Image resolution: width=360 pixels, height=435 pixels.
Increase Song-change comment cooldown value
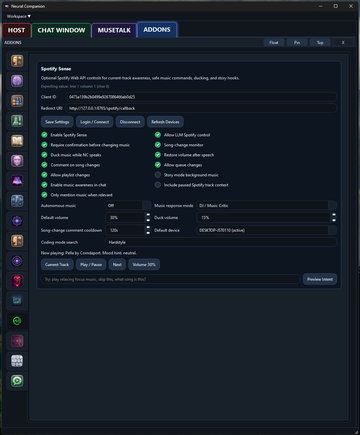click(148, 228)
